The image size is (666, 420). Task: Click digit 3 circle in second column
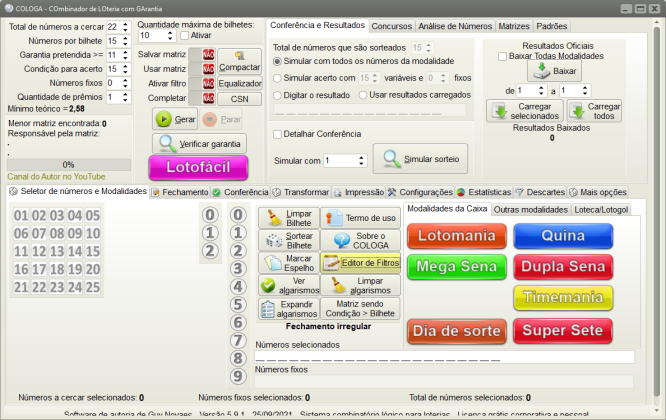[238, 269]
